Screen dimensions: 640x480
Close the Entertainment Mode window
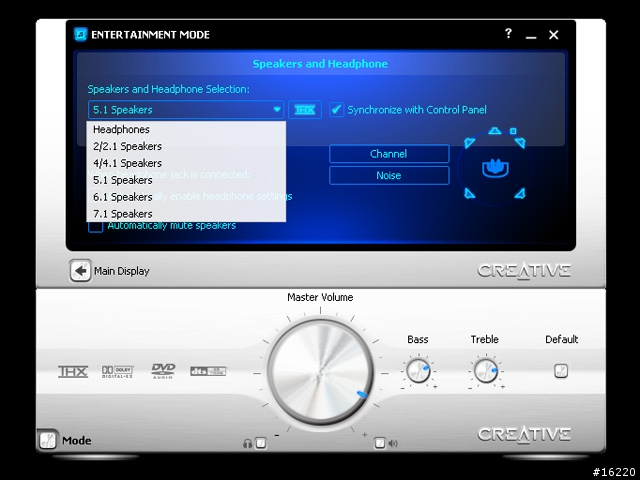553,35
